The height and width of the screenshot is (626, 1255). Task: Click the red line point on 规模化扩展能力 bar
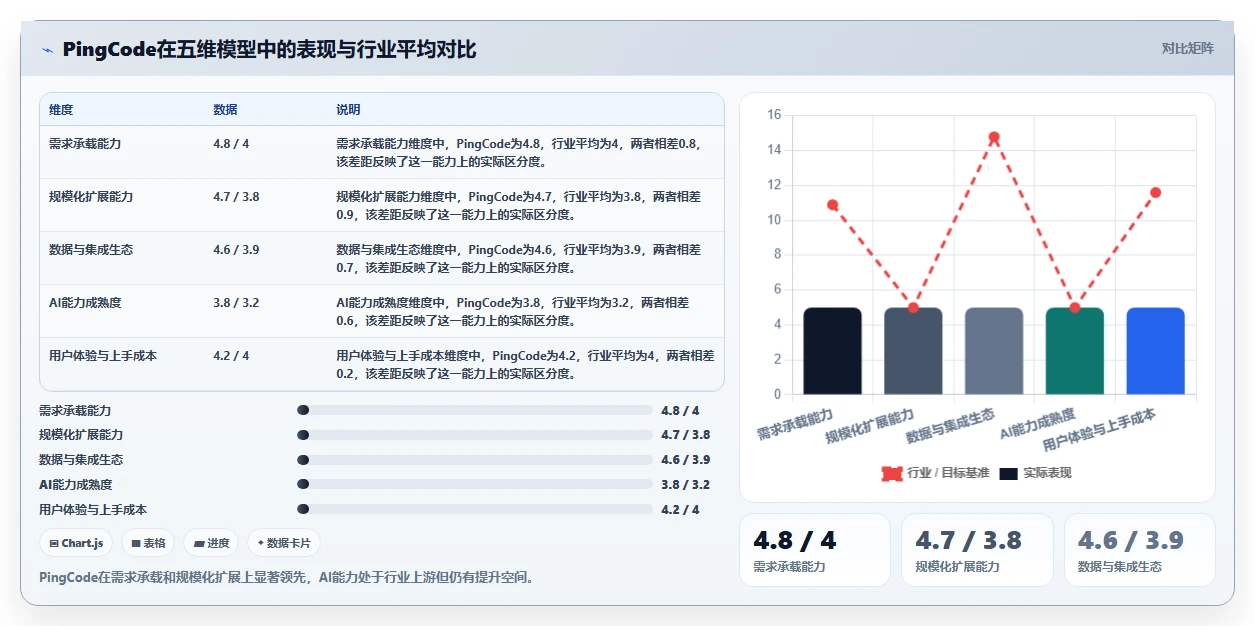(x=913, y=308)
